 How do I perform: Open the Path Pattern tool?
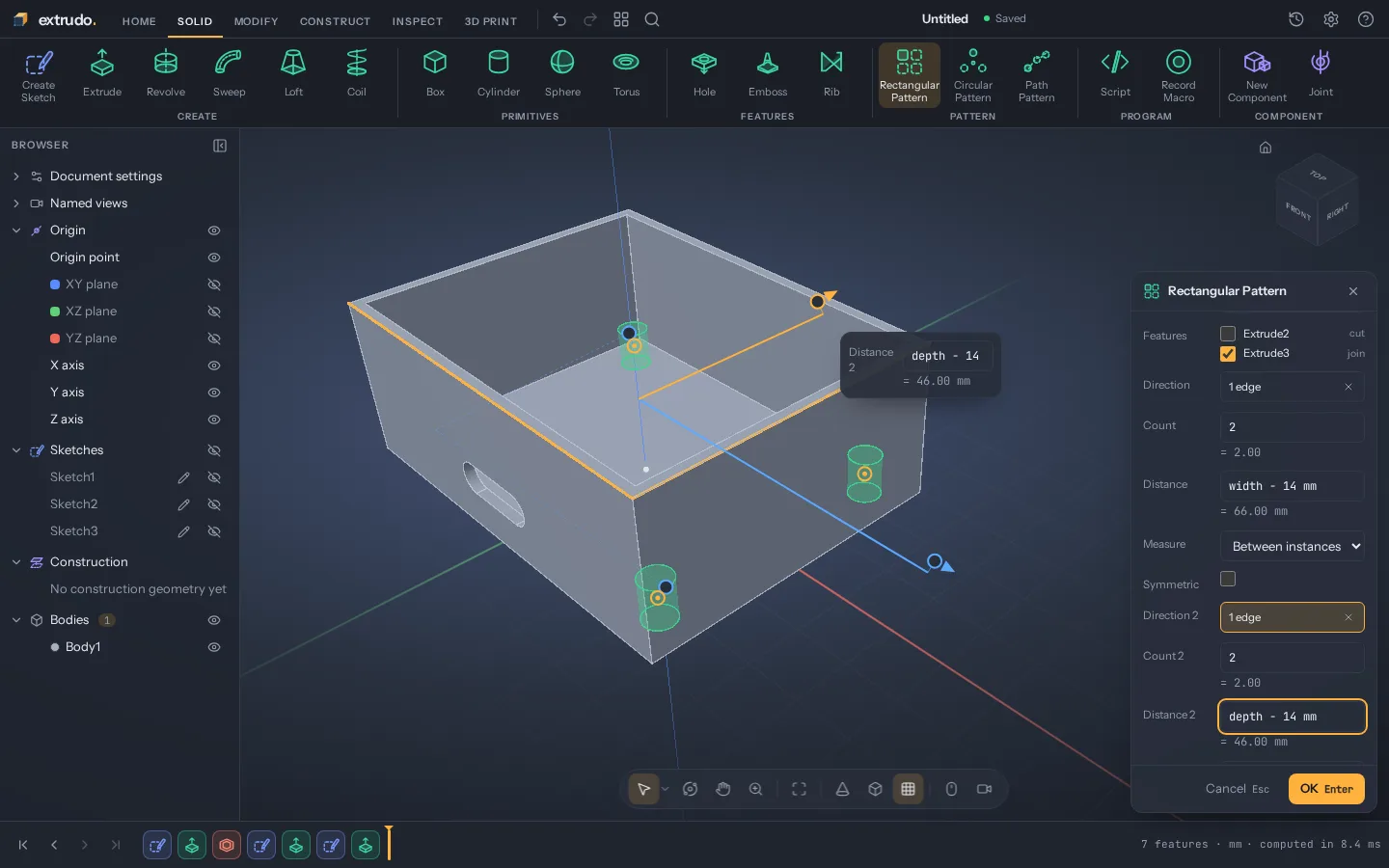tap(1037, 75)
